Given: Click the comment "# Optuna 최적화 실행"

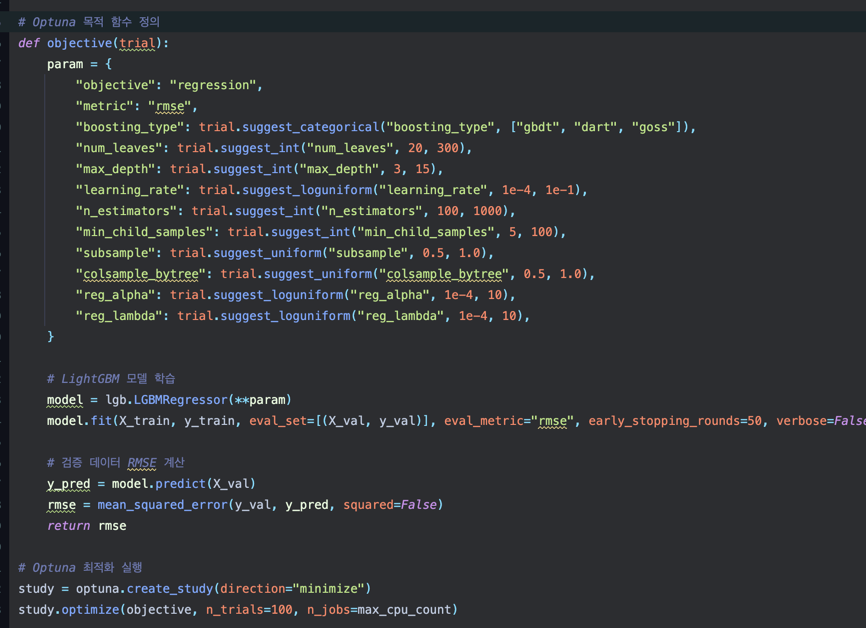Looking at the screenshot, I should [80, 568].
